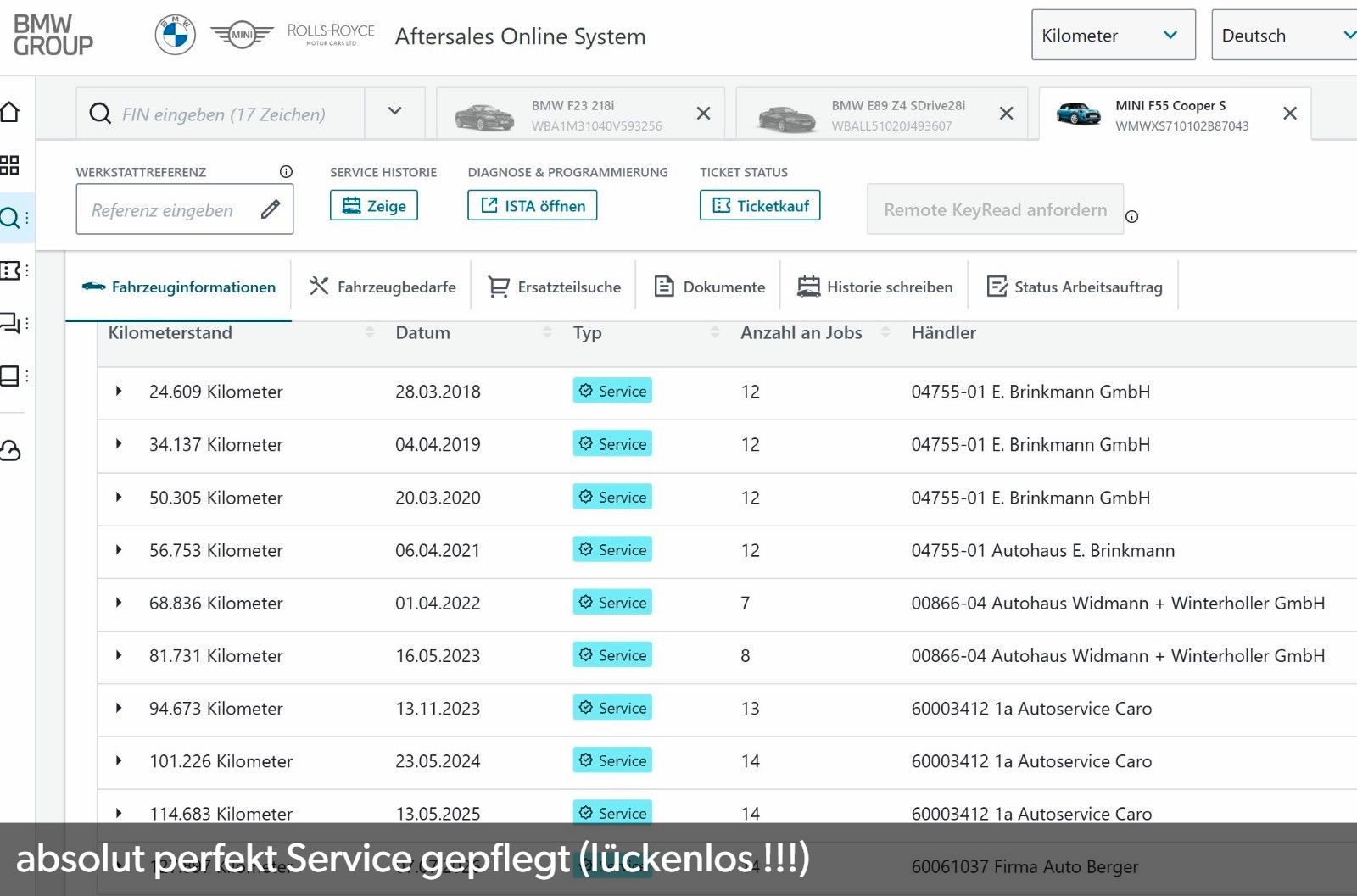Switch to the Ersatzteilsuche tab
This screenshot has height=896, width=1357.
[x=555, y=287]
